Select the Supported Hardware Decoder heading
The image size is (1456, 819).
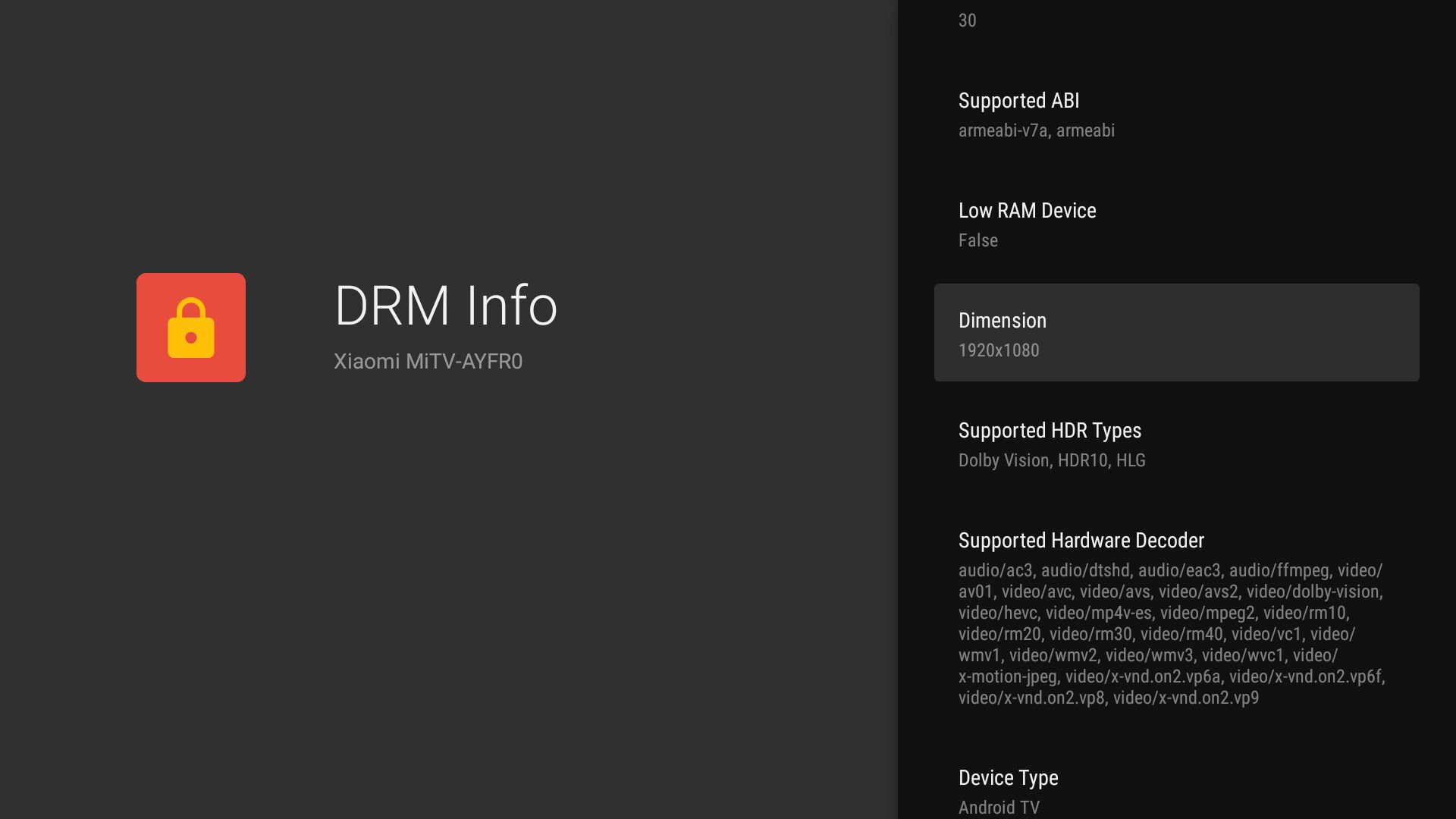(1081, 541)
